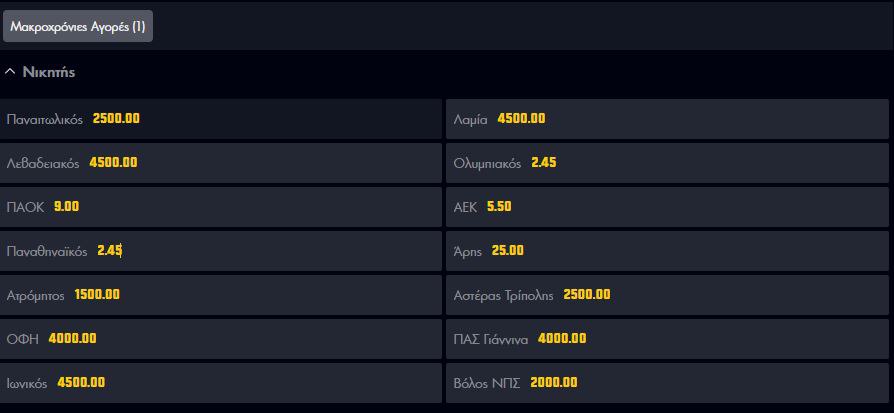Select the Μακροχρόνιες Αγορές (1) tab
894x413 pixels.
coord(78,26)
